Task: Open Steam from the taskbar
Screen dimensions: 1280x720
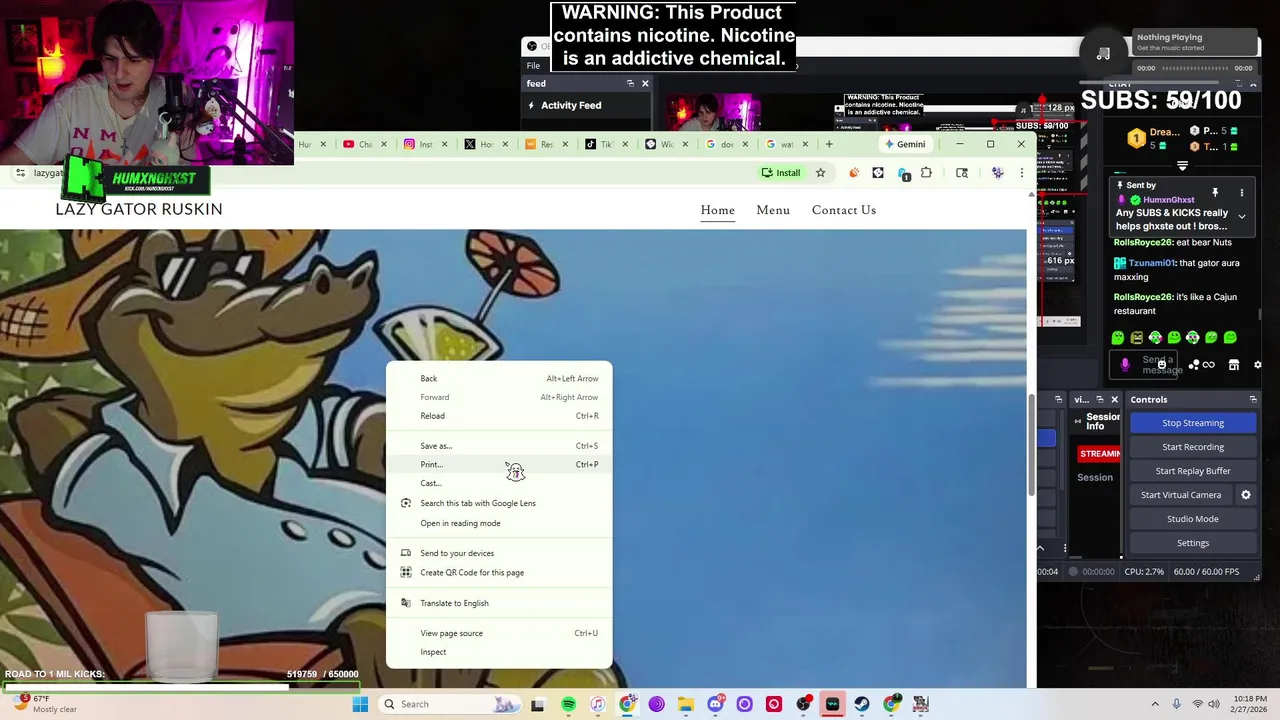Action: coord(862,704)
